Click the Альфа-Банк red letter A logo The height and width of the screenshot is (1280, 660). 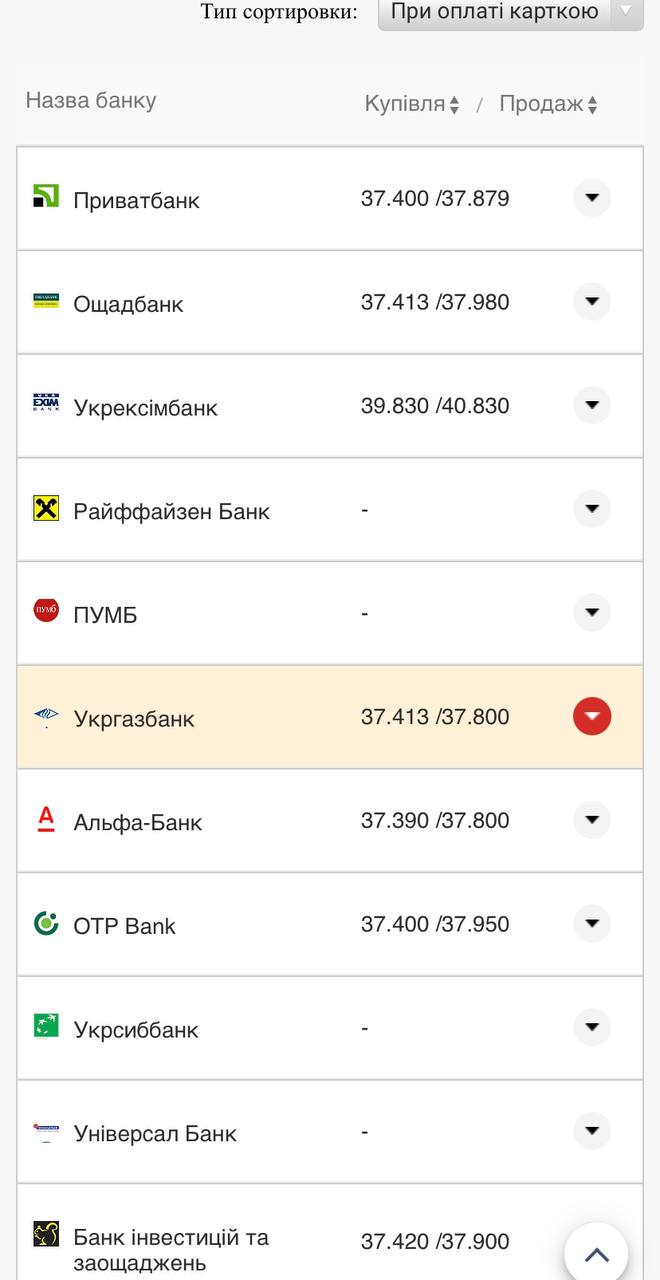(x=44, y=820)
